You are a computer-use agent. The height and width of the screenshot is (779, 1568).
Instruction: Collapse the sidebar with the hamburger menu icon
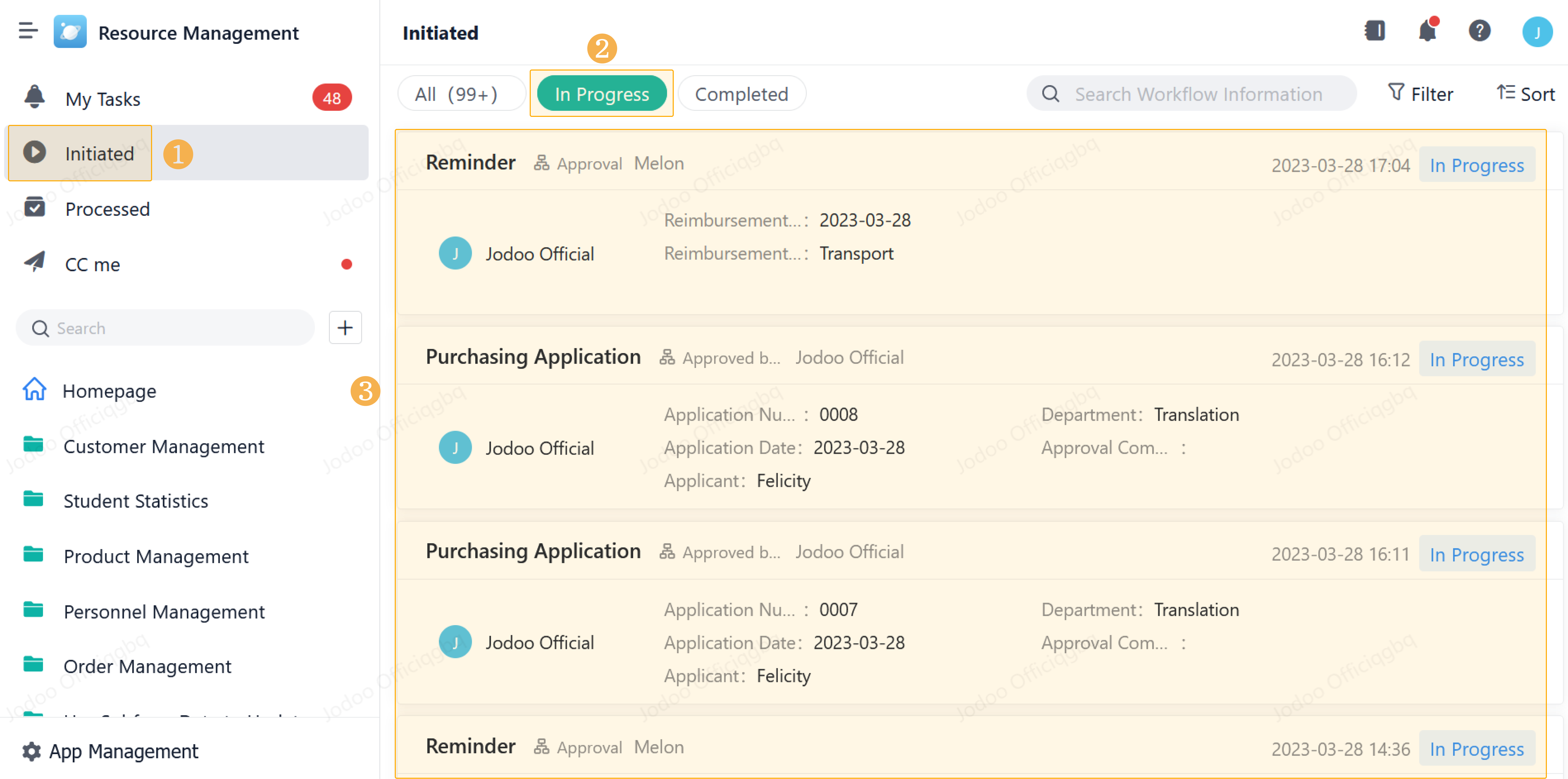28,31
